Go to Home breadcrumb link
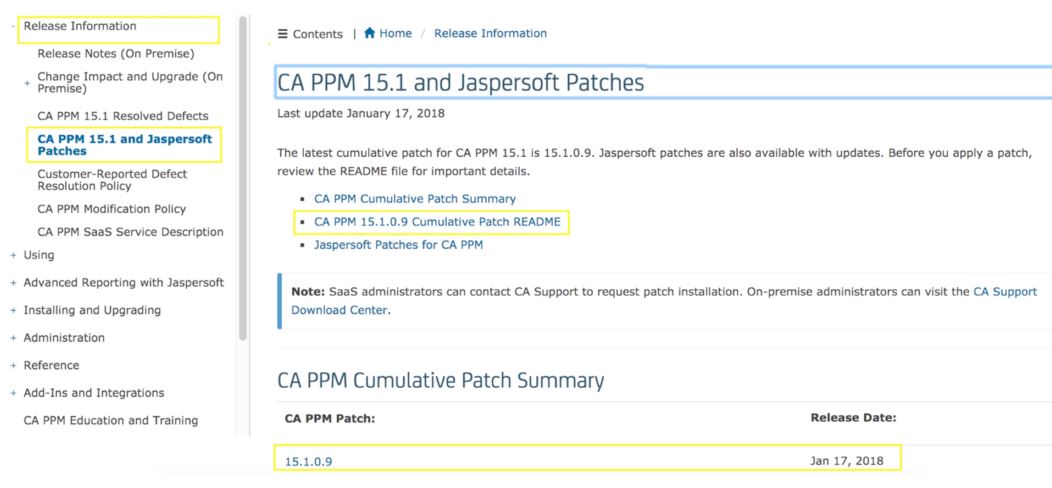1052x488 pixels. click(x=396, y=33)
